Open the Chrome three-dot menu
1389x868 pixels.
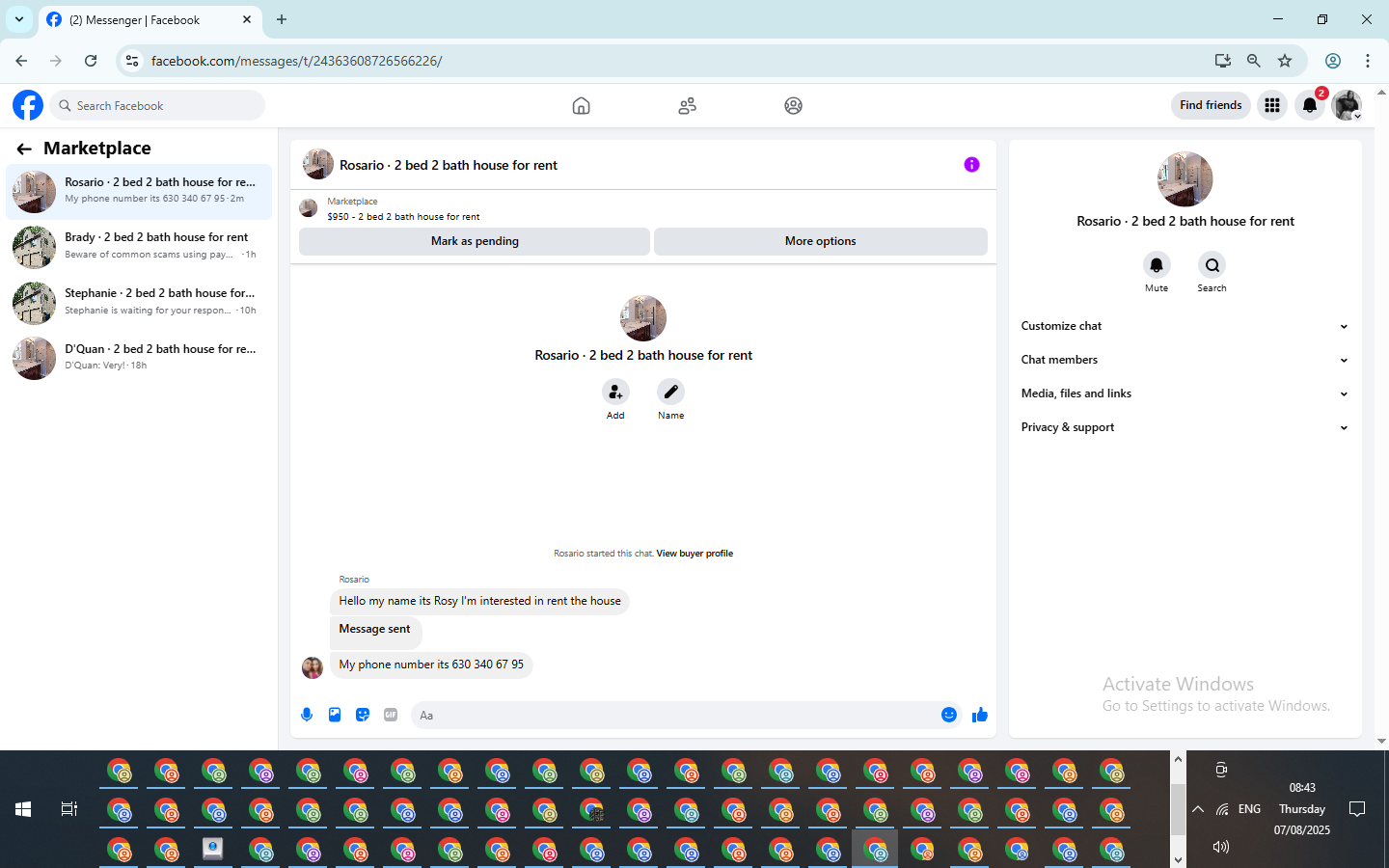point(1368,61)
